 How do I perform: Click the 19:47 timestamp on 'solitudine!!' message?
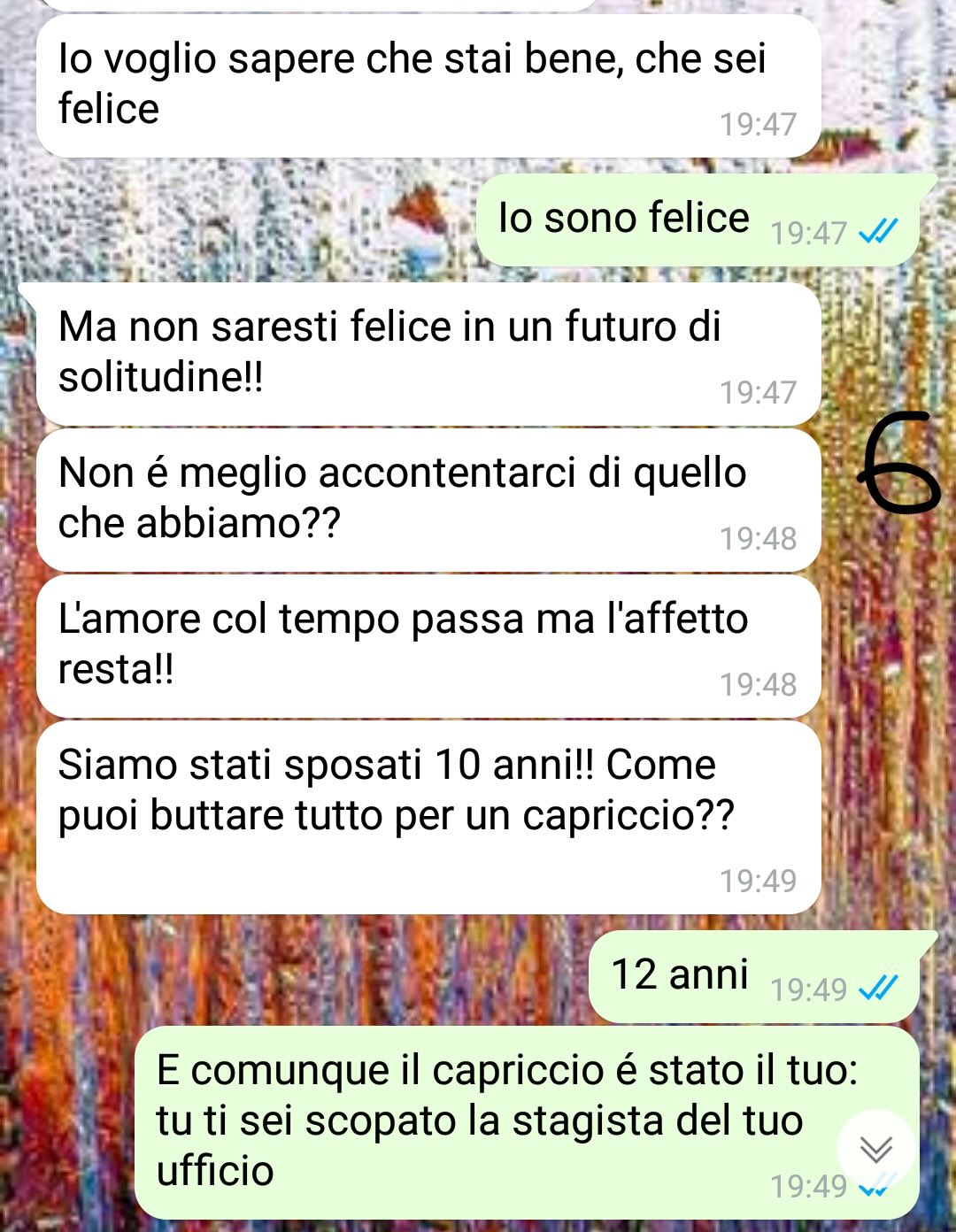pos(759,392)
